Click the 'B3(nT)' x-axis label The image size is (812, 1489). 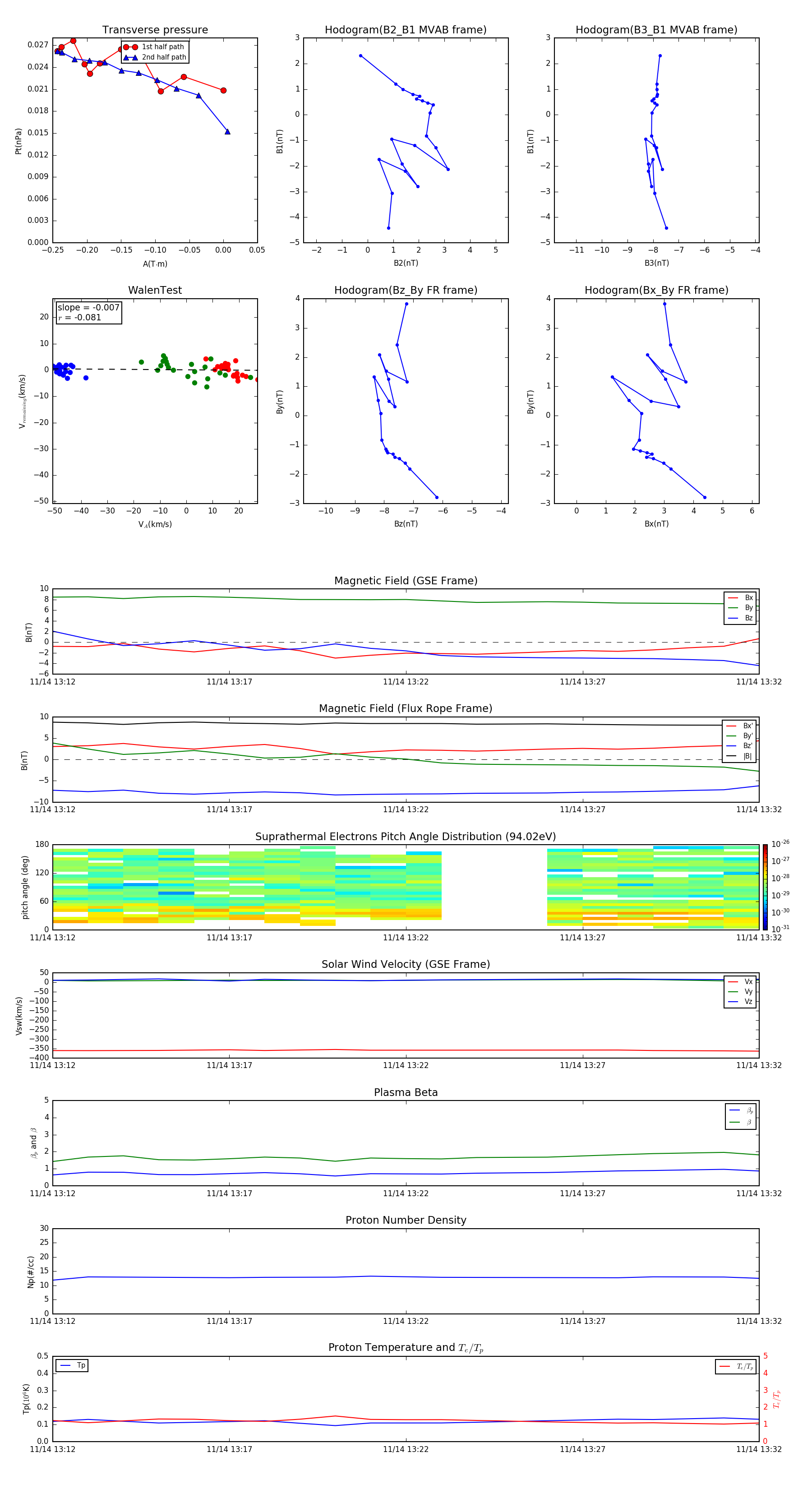click(656, 263)
